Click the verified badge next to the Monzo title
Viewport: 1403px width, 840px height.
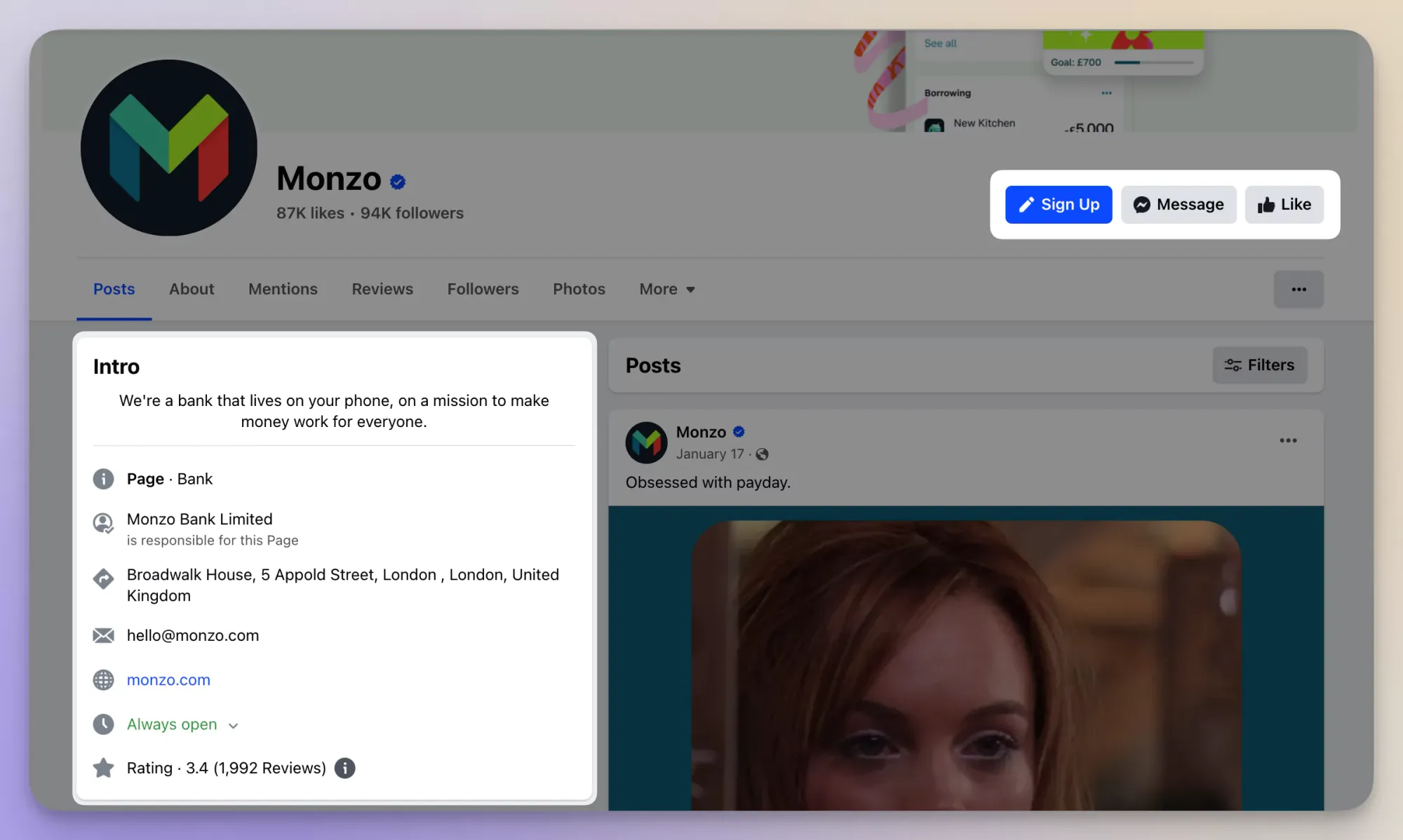[398, 182]
